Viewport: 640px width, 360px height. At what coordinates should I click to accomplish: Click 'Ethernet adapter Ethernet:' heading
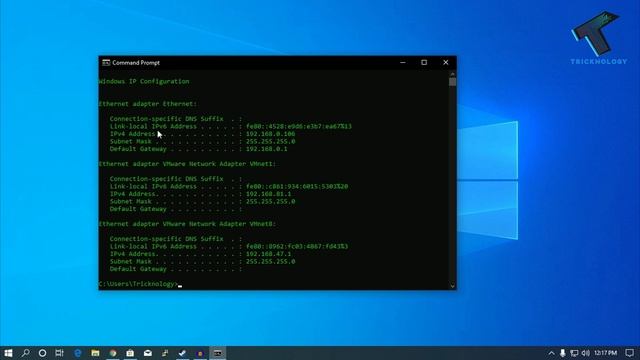pos(148,104)
